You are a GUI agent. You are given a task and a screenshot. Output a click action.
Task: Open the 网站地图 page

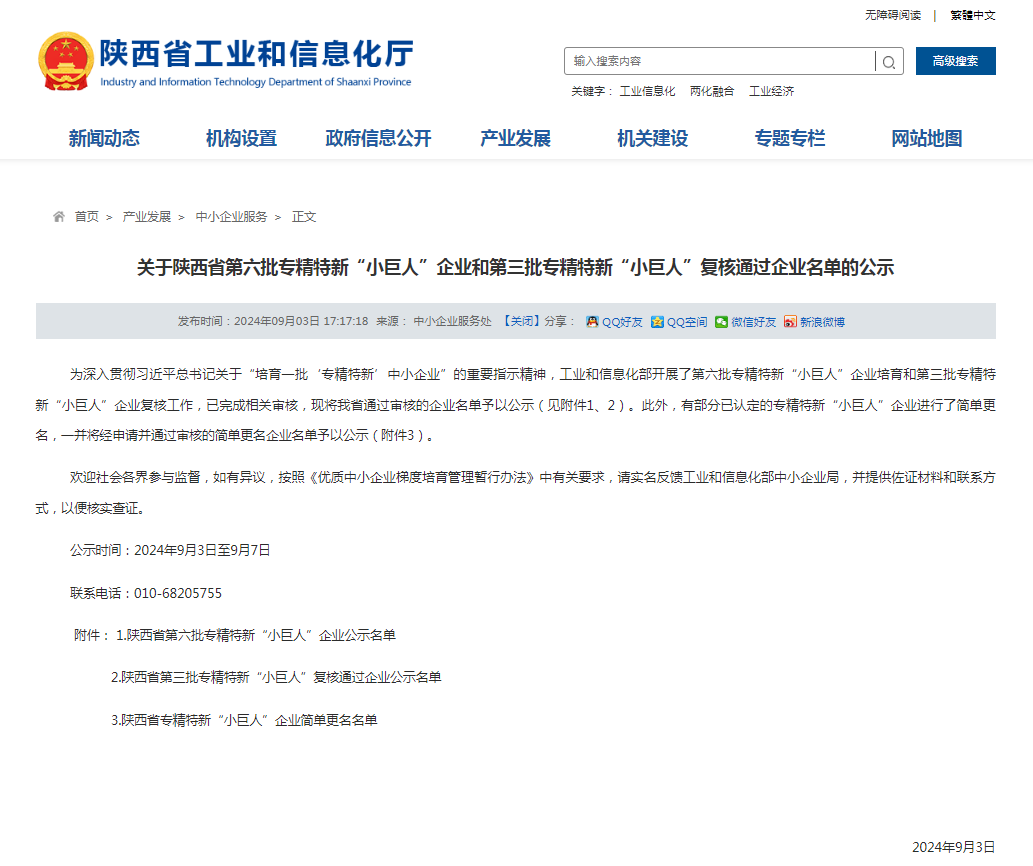pyautogui.click(x=926, y=139)
